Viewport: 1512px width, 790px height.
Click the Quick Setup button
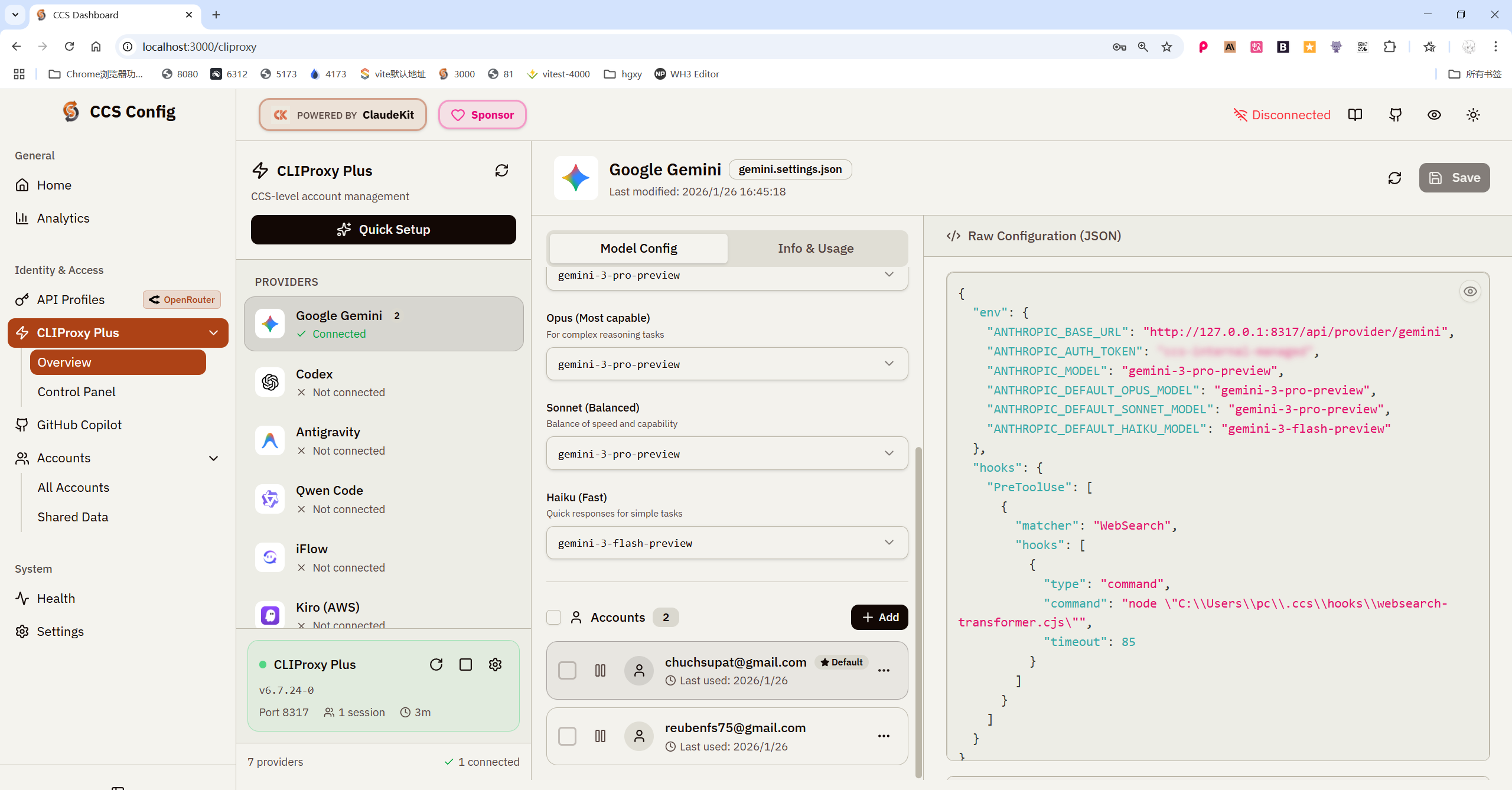(383, 230)
